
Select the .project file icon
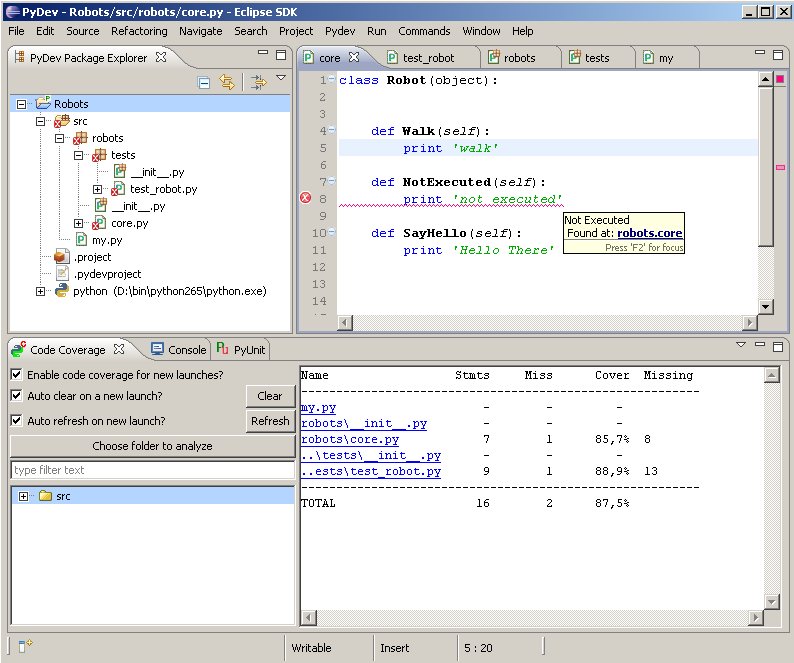62,257
